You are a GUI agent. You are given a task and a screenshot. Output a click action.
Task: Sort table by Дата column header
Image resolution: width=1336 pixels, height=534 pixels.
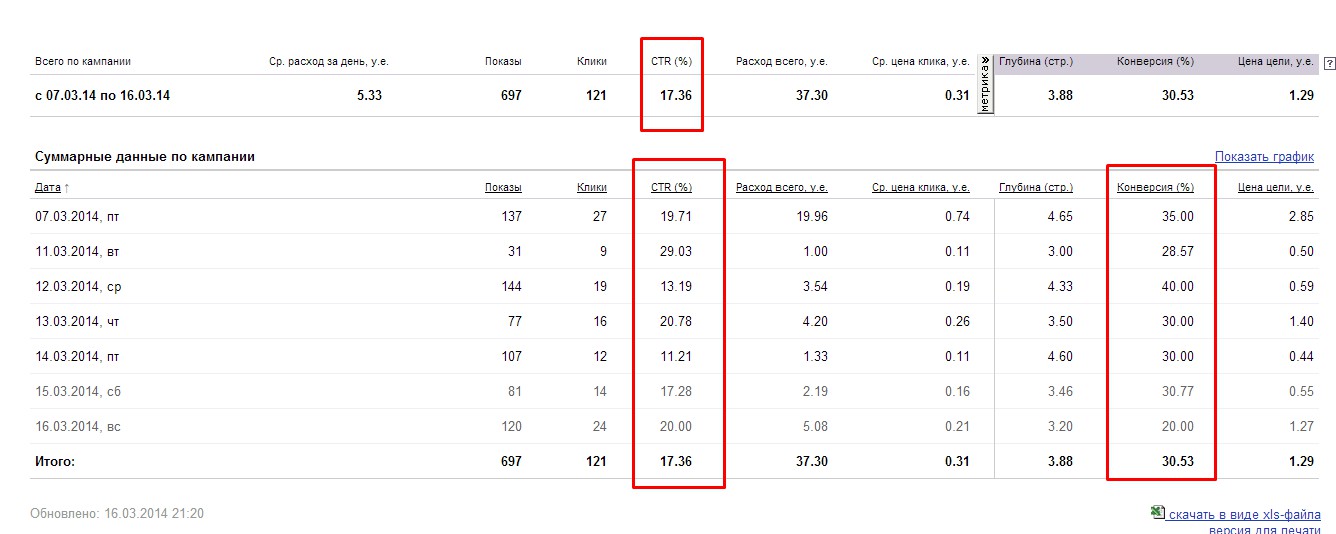tap(47, 187)
